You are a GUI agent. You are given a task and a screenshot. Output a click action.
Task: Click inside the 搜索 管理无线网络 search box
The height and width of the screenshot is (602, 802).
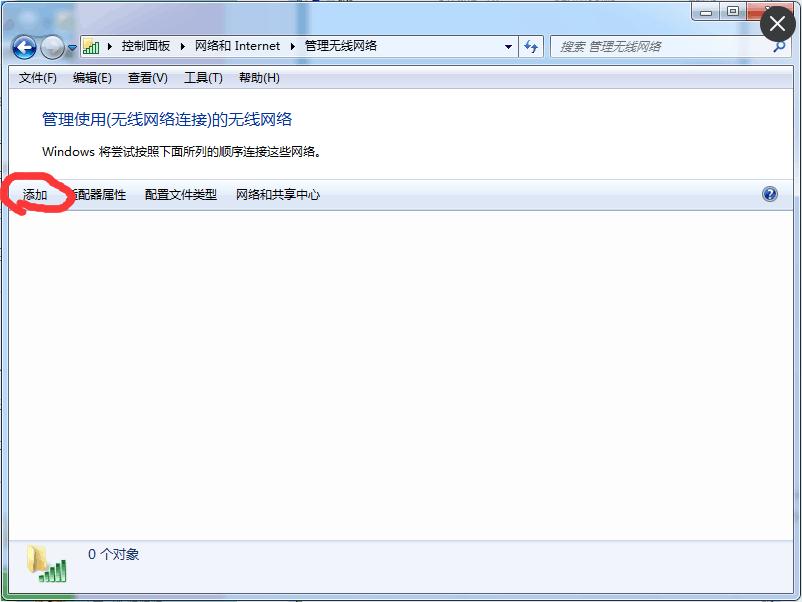click(x=660, y=46)
